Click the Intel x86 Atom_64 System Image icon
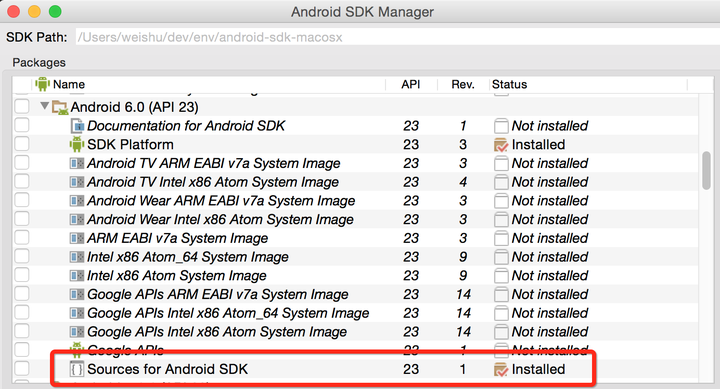The width and height of the screenshot is (720, 389). pyautogui.click(x=77, y=257)
